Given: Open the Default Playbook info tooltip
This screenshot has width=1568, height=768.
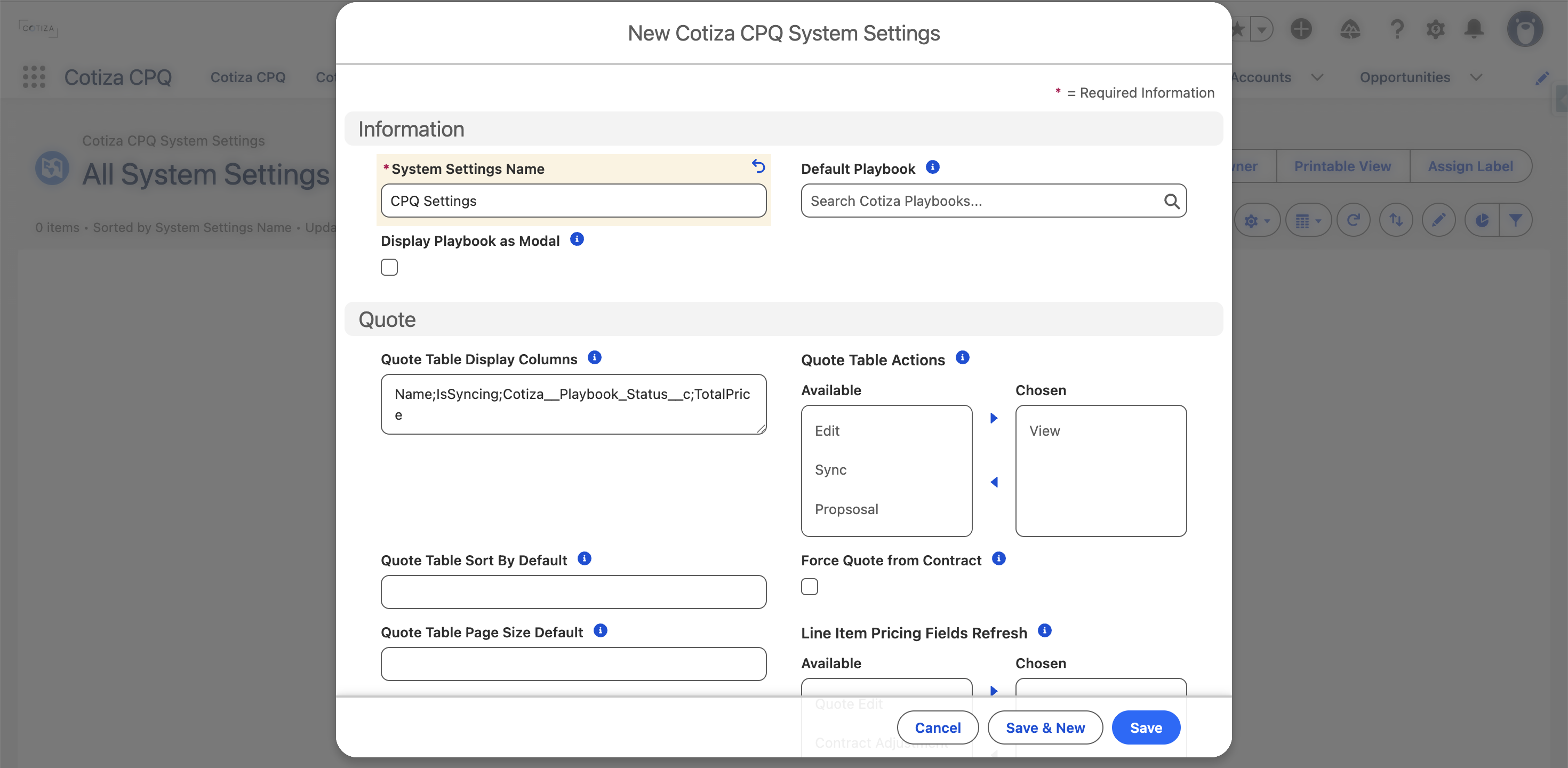Looking at the screenshot, I should coord(932,167).
